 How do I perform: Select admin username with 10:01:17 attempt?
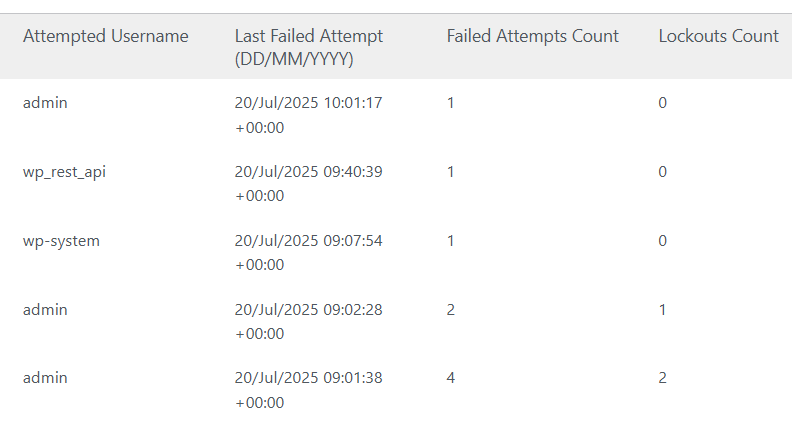[x=45, y=103]
